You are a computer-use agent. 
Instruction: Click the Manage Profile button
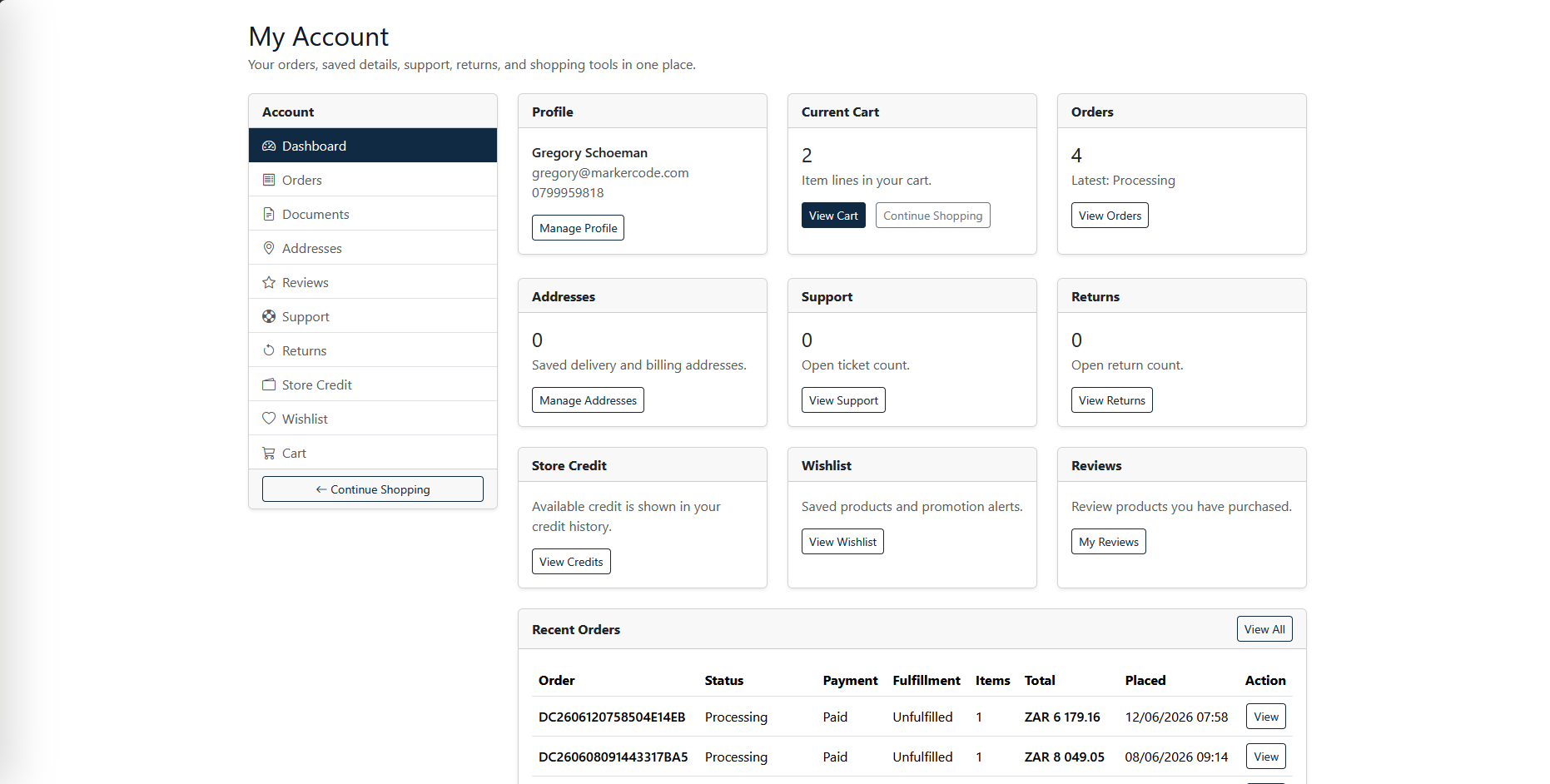(578, 228)
